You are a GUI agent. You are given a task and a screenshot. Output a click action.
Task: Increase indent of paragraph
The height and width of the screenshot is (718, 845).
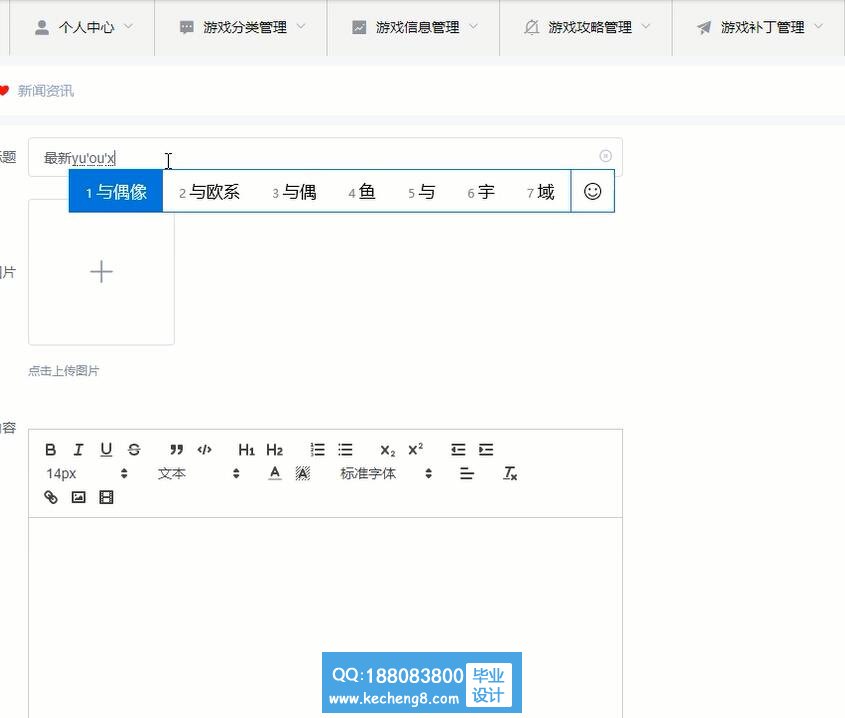click(486, 450)
